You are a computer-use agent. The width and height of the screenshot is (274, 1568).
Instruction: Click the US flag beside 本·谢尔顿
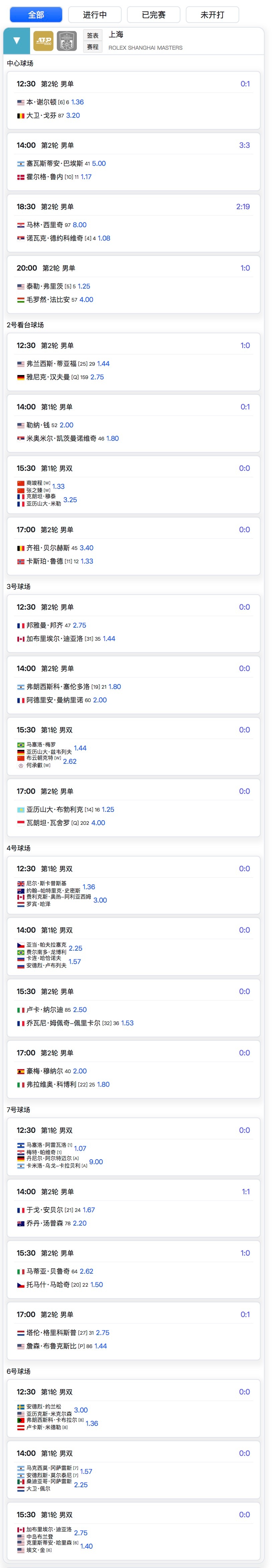point(21,102)
